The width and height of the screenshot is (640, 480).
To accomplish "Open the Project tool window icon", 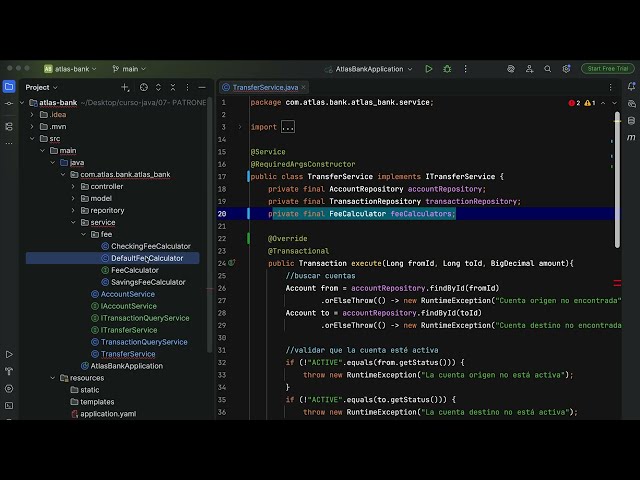I will [9, 87].
